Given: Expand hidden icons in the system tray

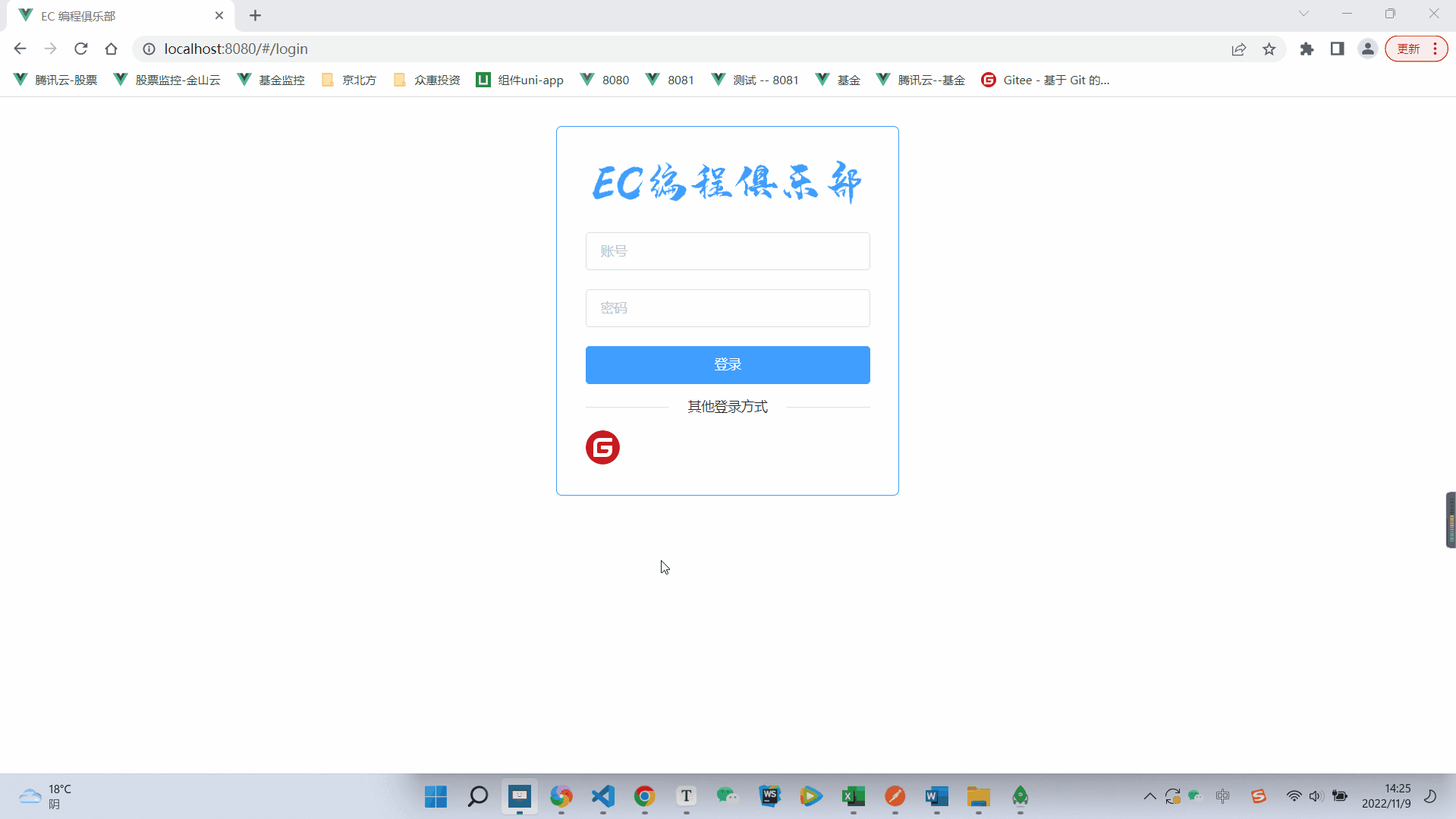Looking at the screenshot, I should 1149,796.
